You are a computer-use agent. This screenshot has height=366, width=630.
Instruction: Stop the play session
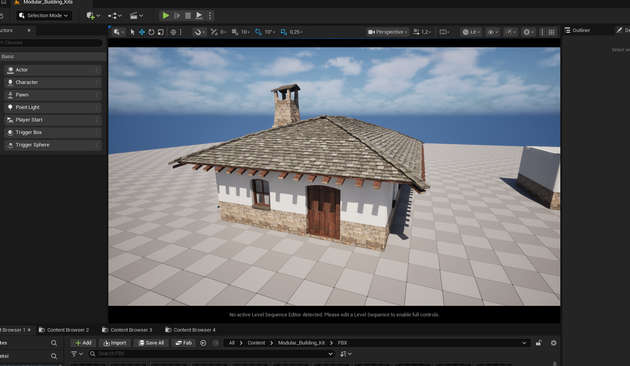click(x=188, y=16)
